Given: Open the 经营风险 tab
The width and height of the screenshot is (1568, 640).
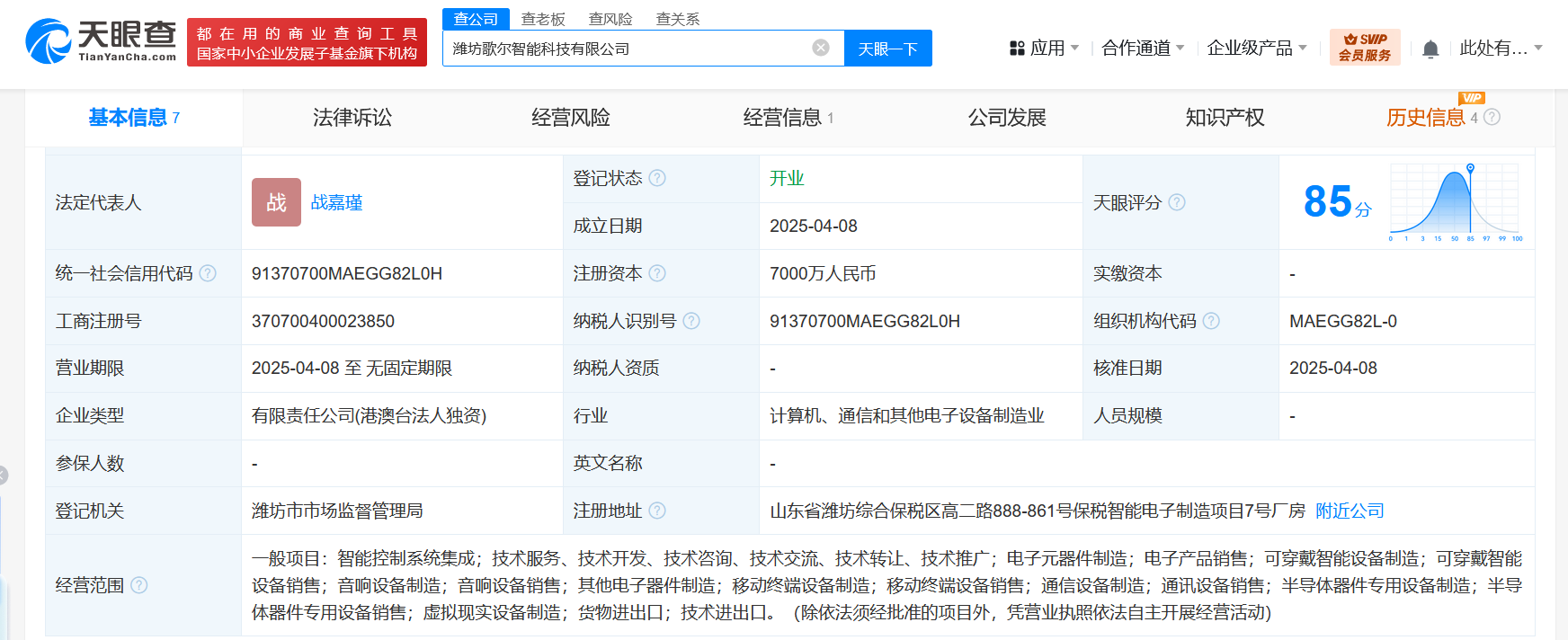Looking at the screenshot, I should click(571, 118).
